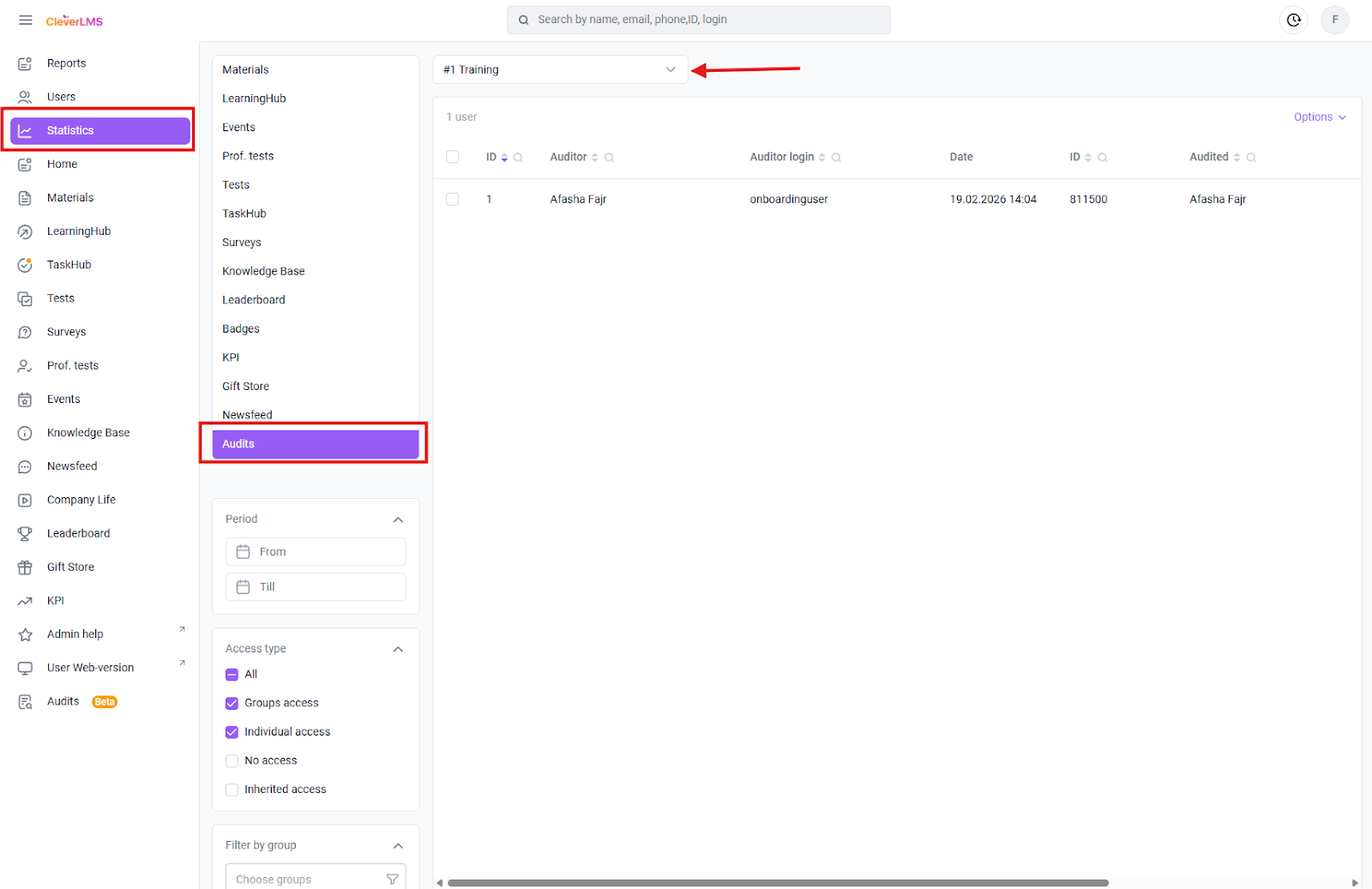Click the user avatar F icon

click(1334, 20)
